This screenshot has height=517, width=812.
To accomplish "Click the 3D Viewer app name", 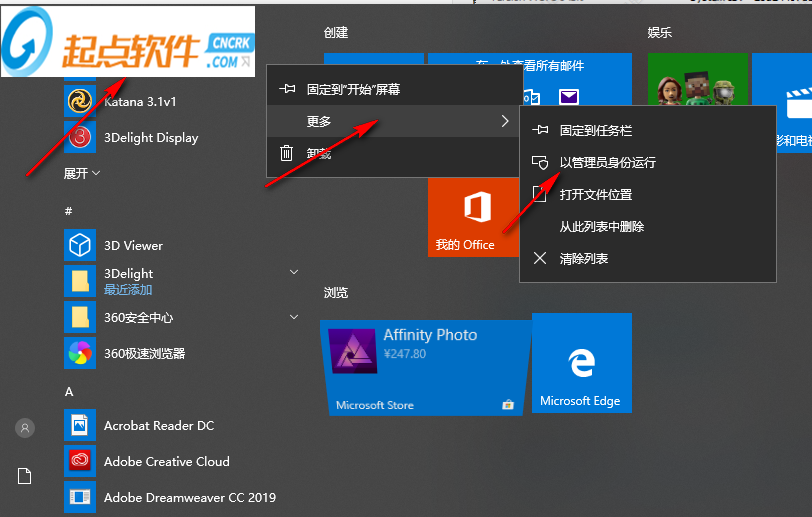I will pos(133,246).
